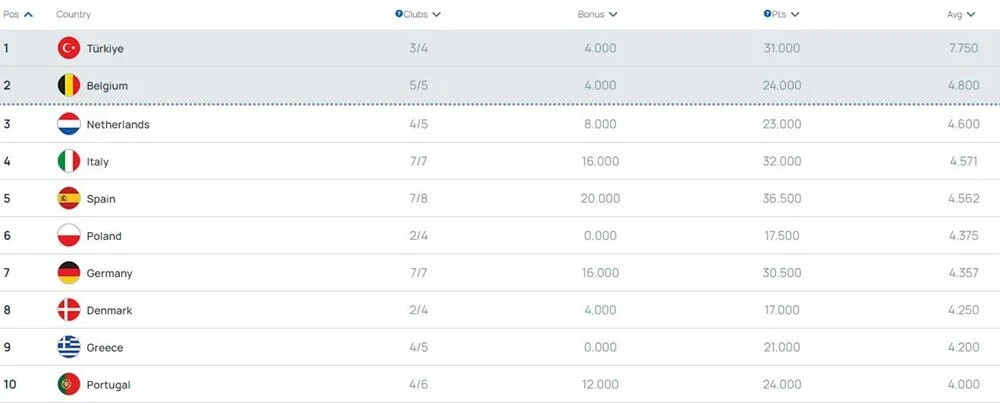1000x403 pixels.
Task: Click the Greece flag icon
Action: [x=69, y=347]
